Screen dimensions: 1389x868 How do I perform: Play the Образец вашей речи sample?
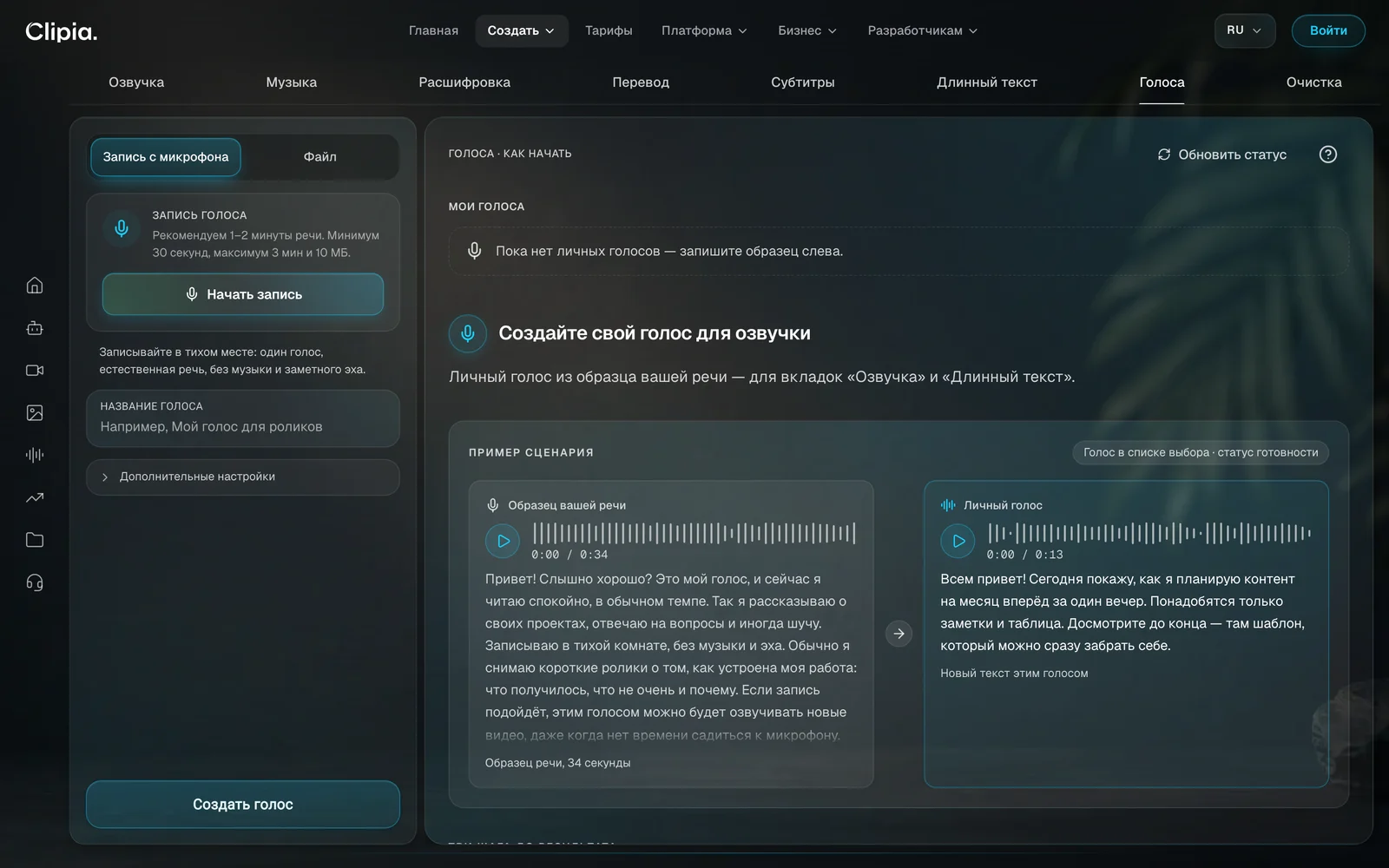(503, 541)
